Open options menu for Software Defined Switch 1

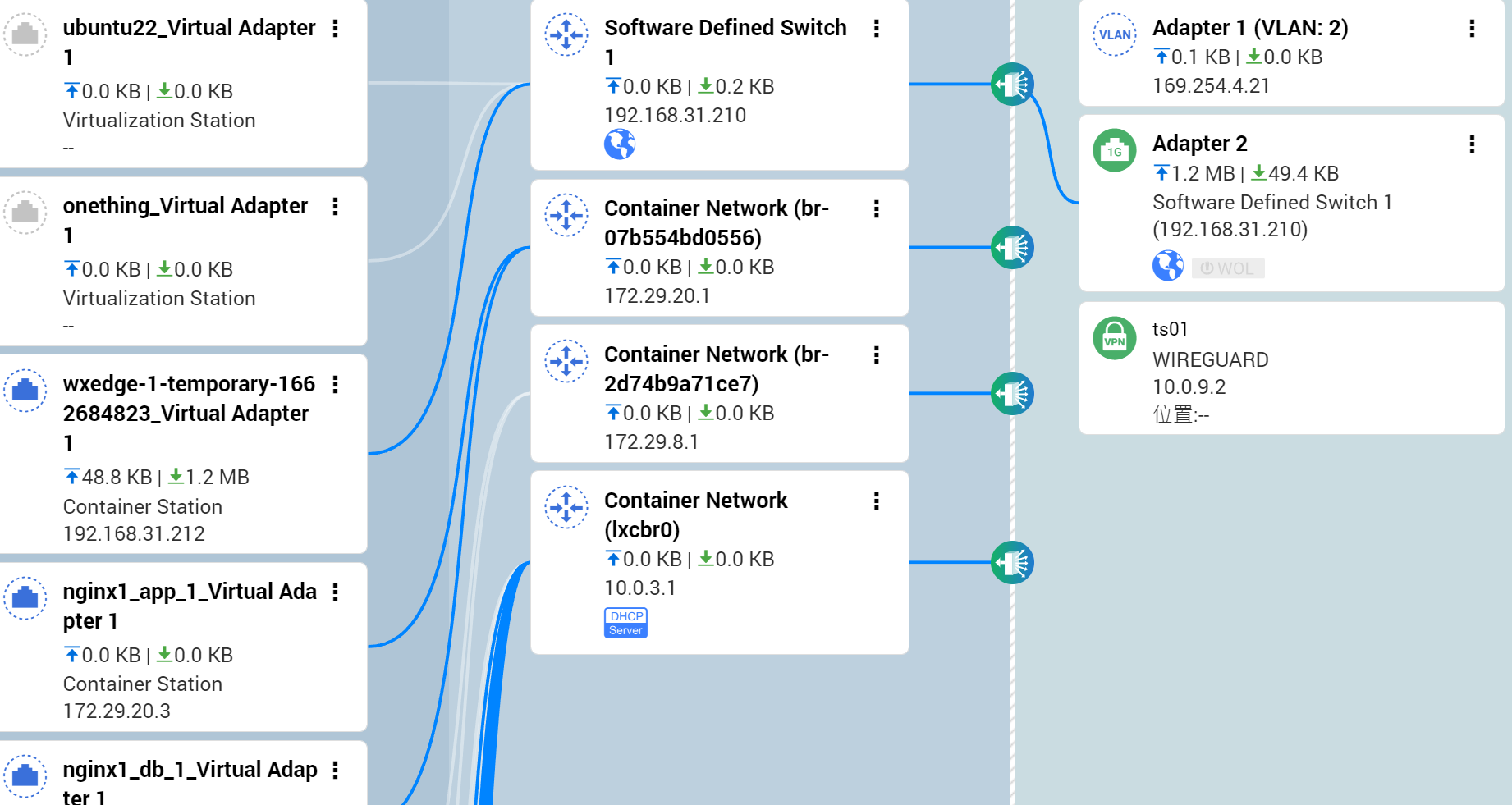point(876,29)
